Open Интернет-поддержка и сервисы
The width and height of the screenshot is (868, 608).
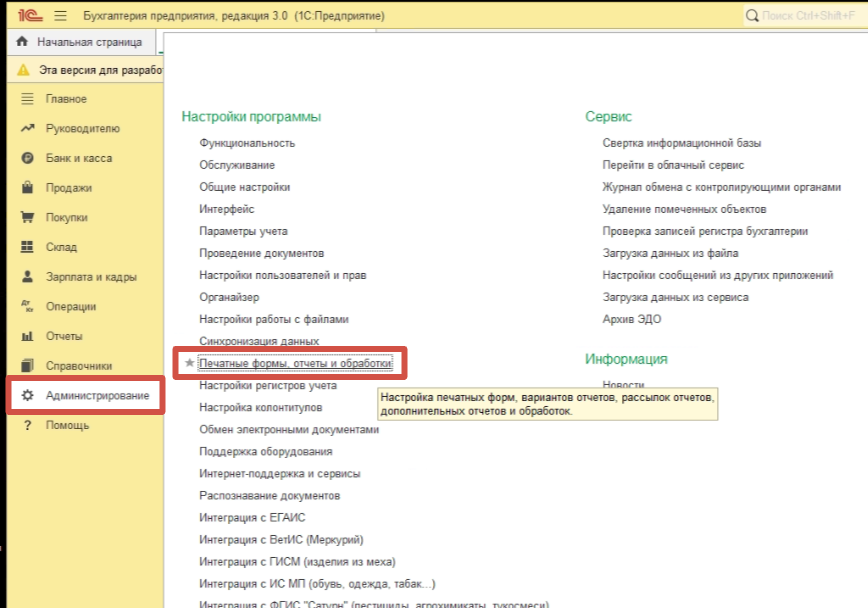280,473
